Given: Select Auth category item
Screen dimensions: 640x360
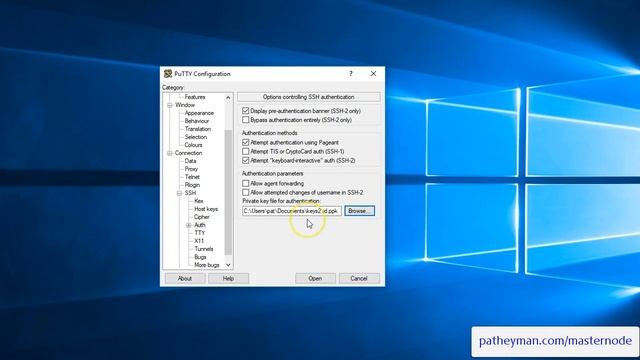Looking at the screenshot, I should (x=200, y=225).
